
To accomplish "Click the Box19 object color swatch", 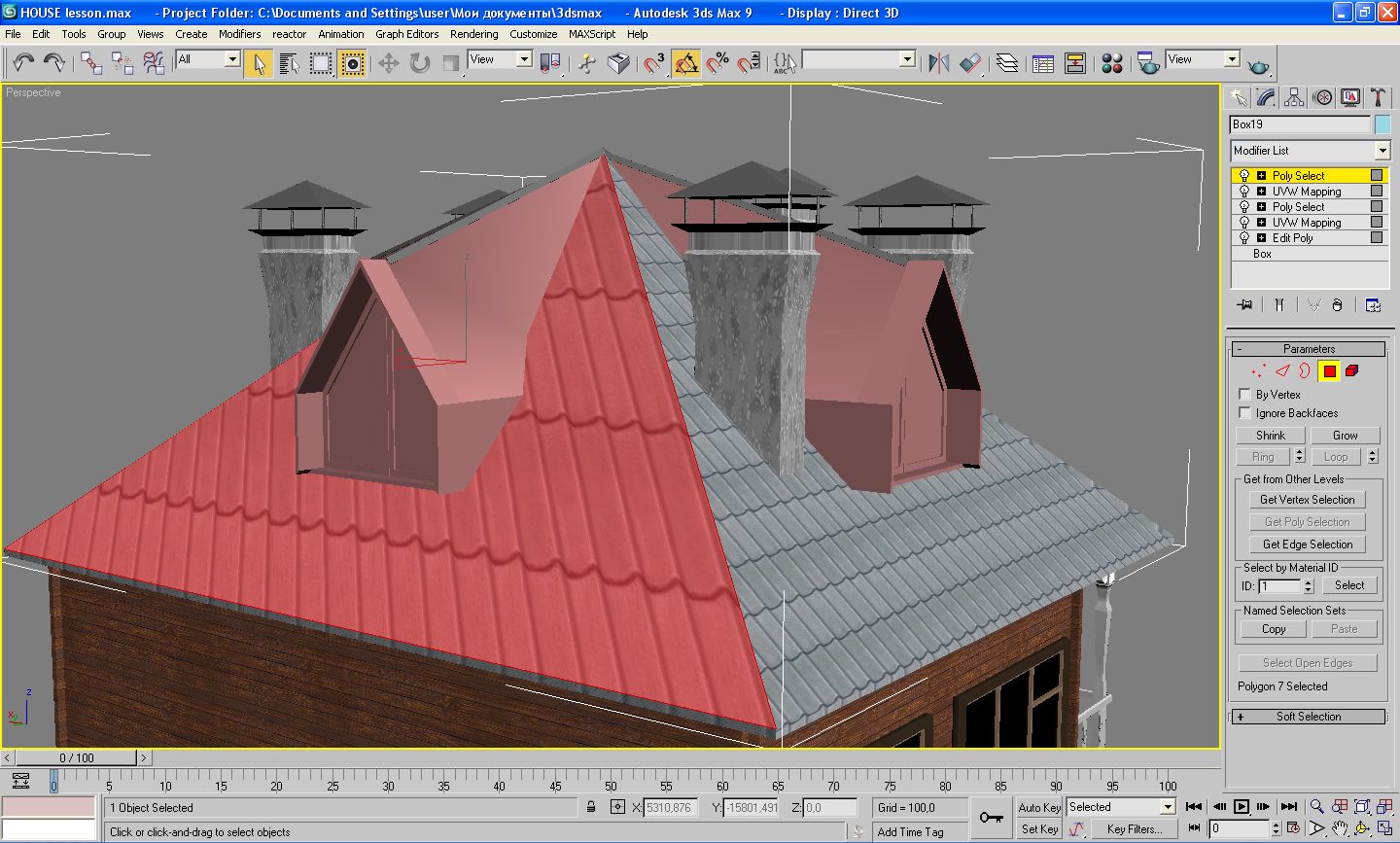I will point(1382,124).
